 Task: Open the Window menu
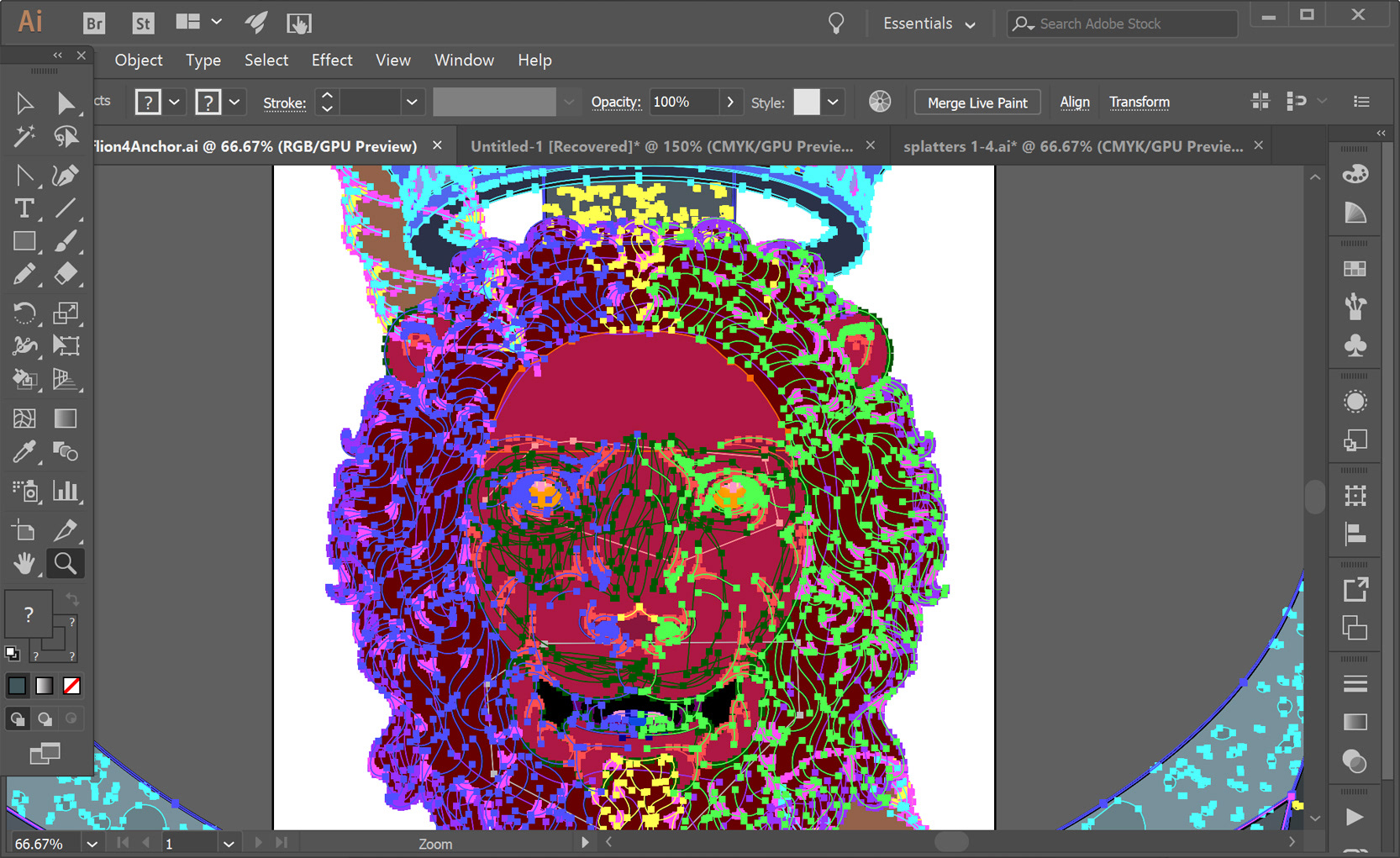[464, 61]
